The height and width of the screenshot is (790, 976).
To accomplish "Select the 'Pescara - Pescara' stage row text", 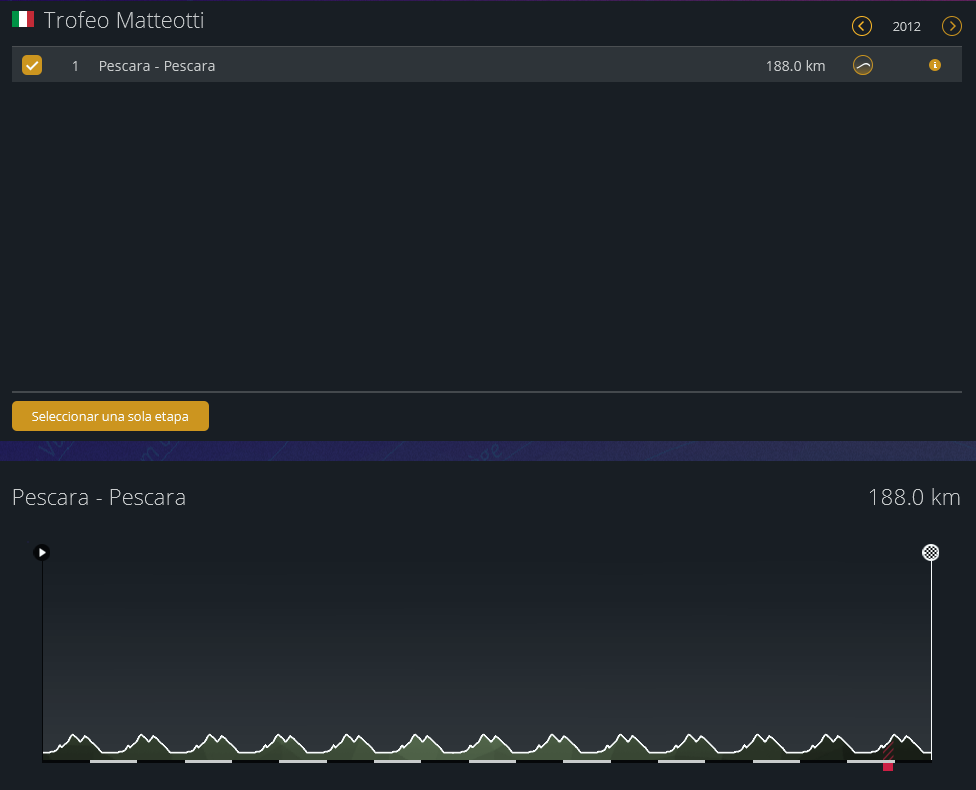I will click(157, 66).
